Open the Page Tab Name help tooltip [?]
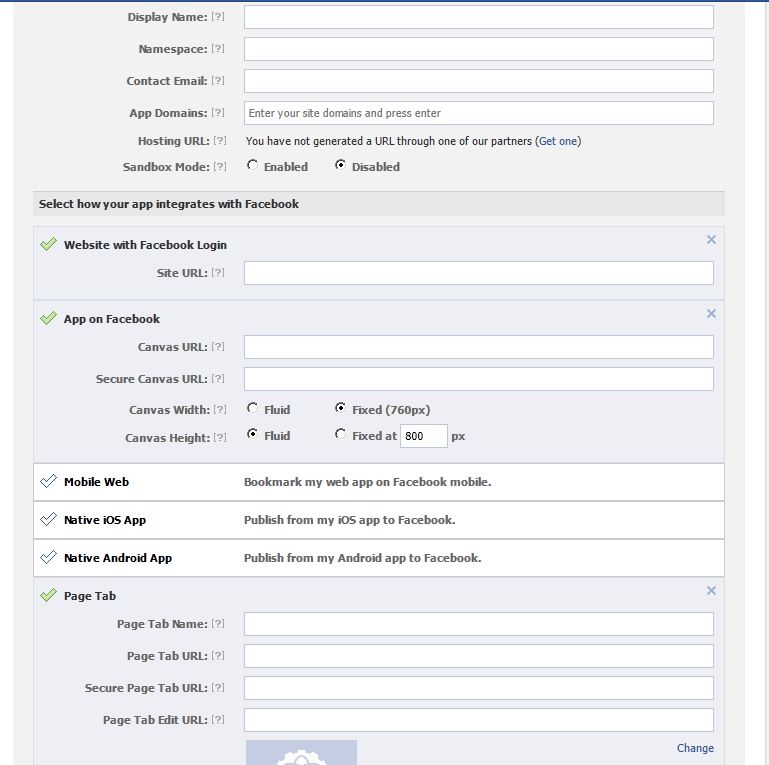769x765 pixels. point(218,623)
